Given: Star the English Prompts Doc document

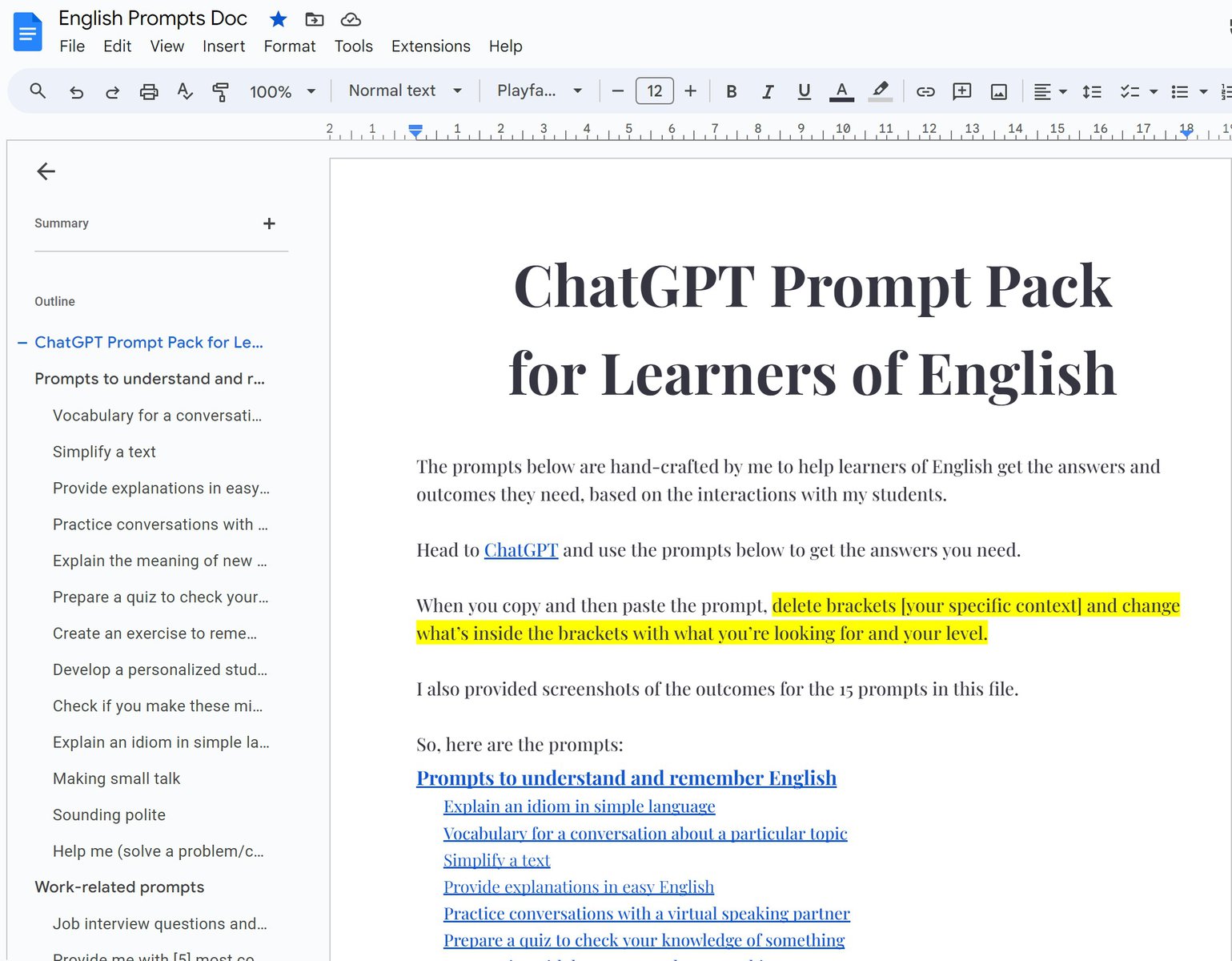Looking at the screenshot, I should (278, 18).
